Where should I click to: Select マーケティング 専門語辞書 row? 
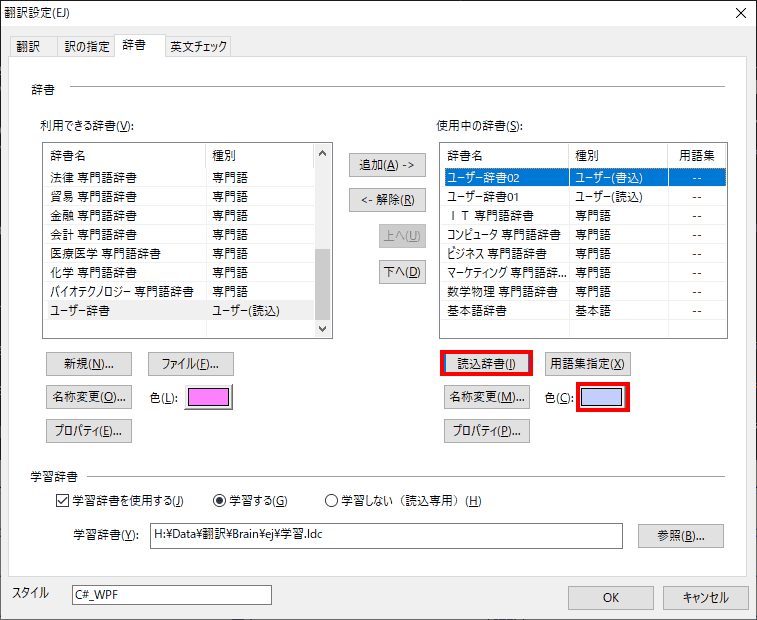[x=584, y=272]
